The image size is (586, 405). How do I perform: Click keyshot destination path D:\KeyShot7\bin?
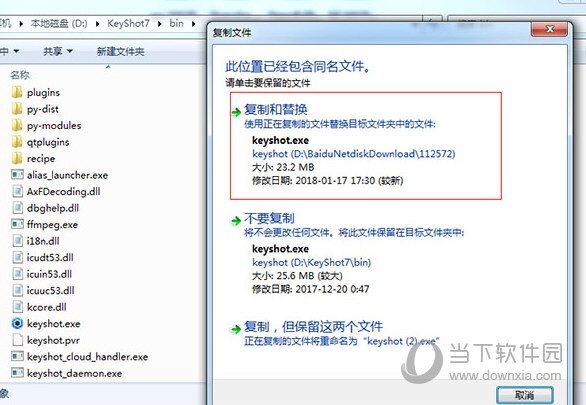[x=311, y=262]
